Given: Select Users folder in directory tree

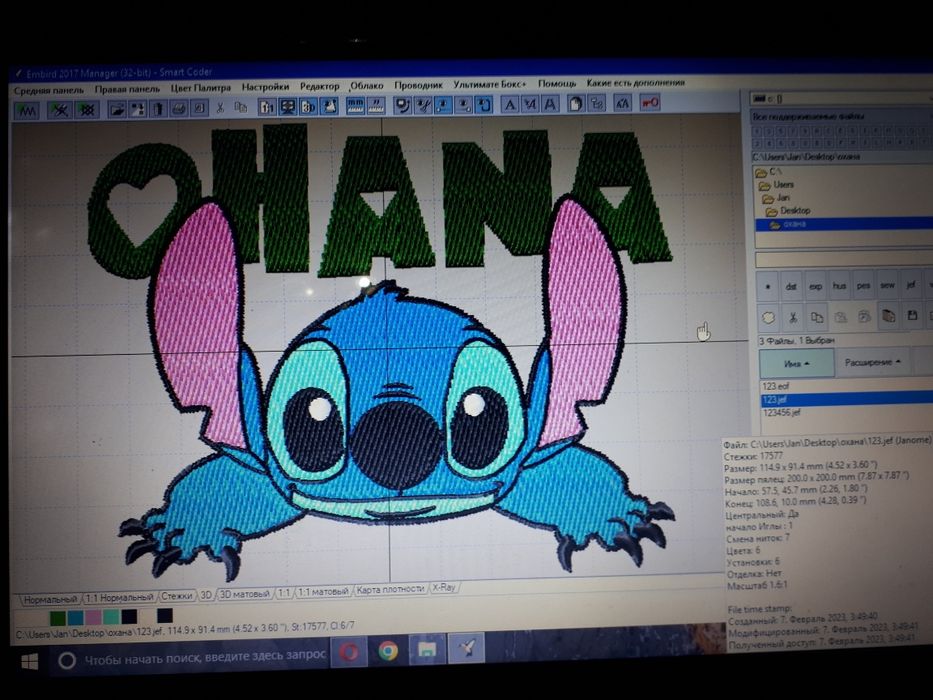Looking at the screenshot, I should pos(777,185).
